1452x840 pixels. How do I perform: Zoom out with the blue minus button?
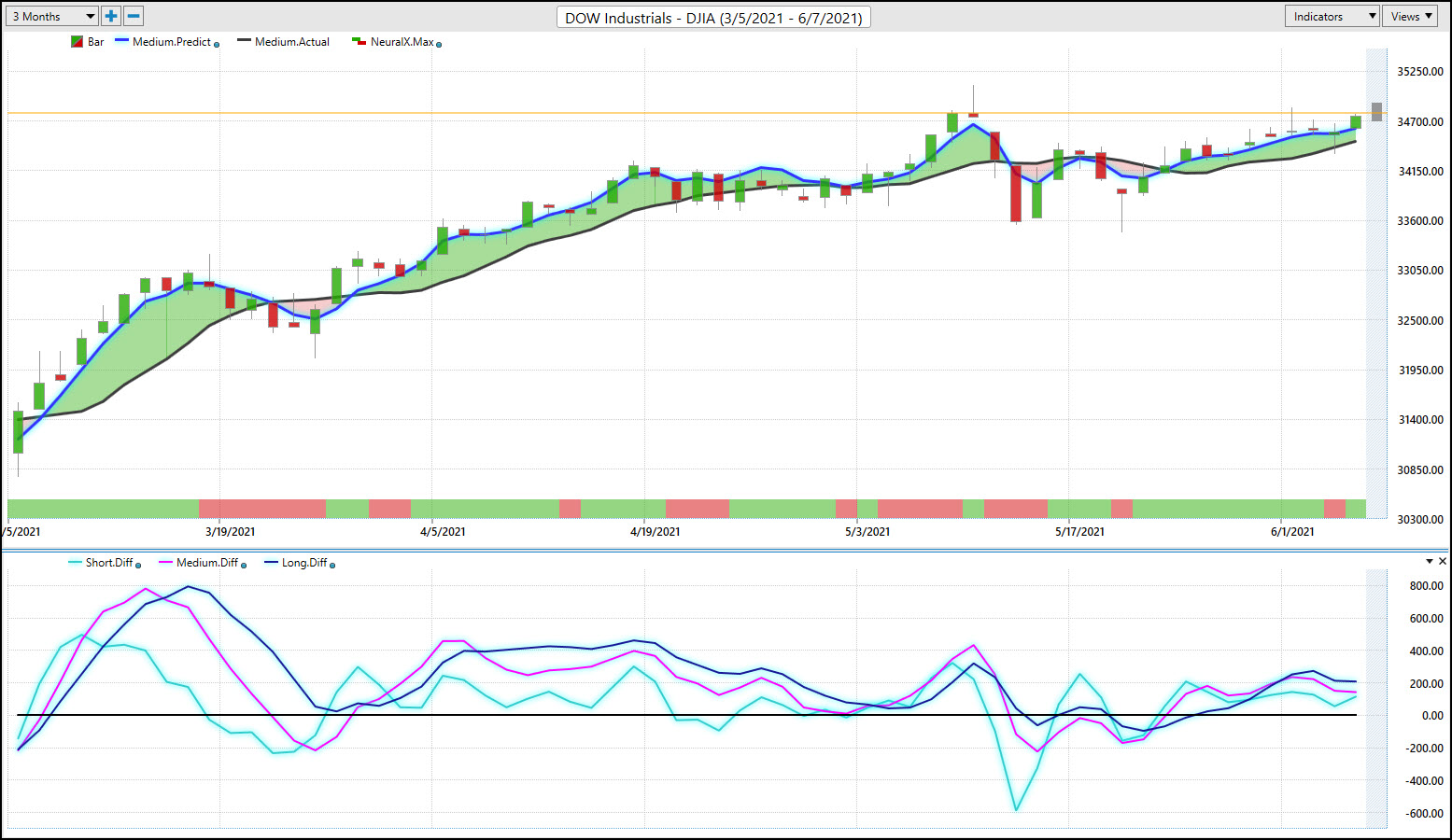[134, 16]
